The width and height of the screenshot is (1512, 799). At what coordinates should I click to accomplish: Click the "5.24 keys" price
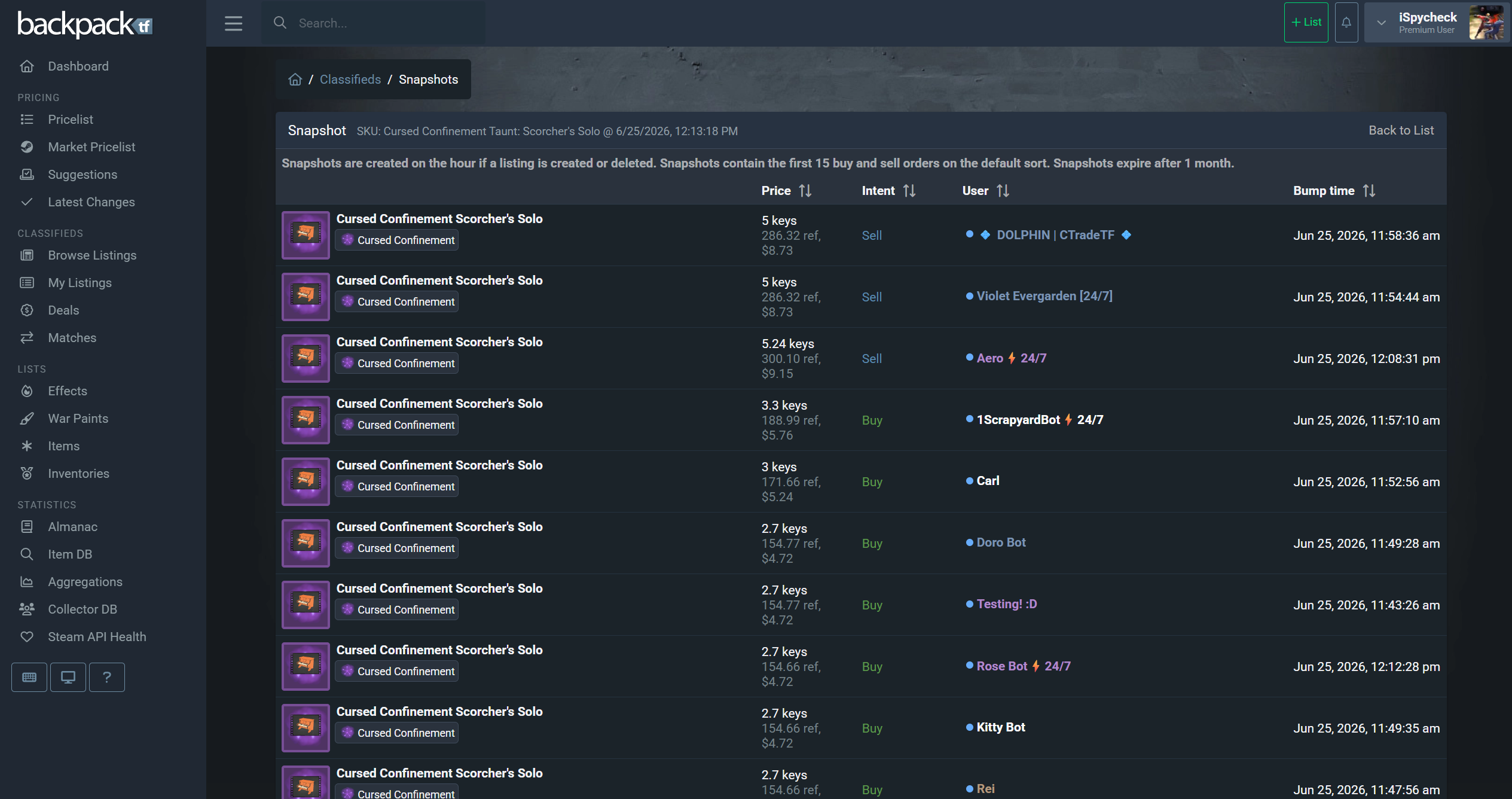pos(788,344)
